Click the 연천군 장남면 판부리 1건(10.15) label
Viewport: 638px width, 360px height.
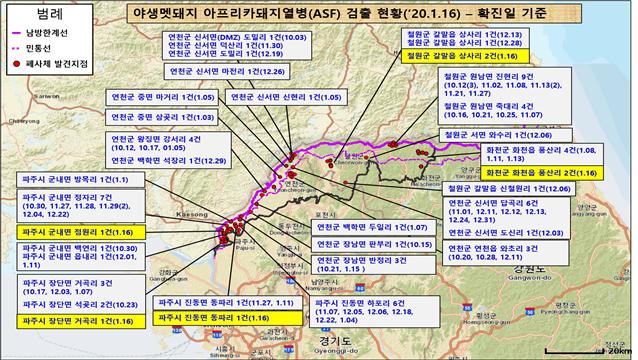point(373,244)
